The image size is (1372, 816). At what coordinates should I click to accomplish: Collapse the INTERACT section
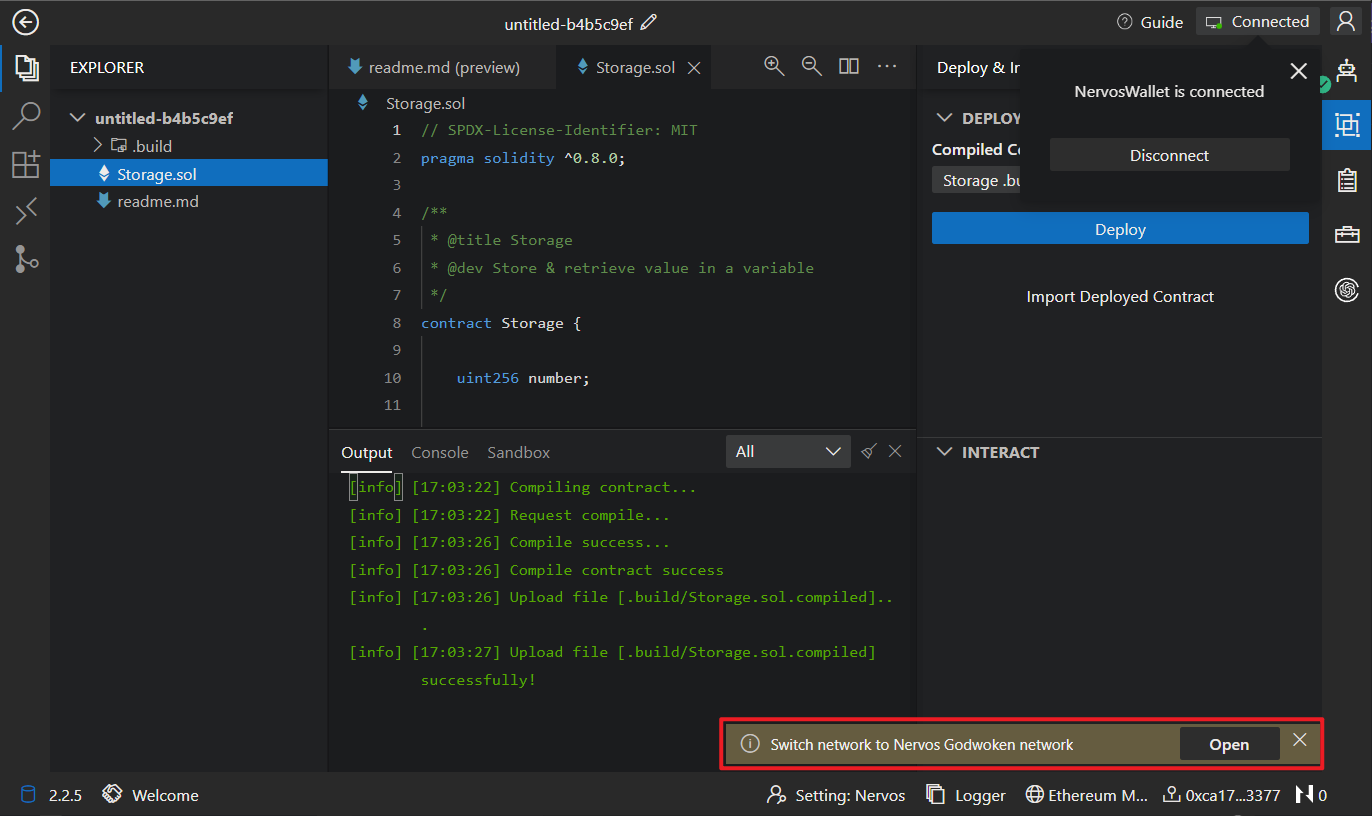tap(944, 452)
